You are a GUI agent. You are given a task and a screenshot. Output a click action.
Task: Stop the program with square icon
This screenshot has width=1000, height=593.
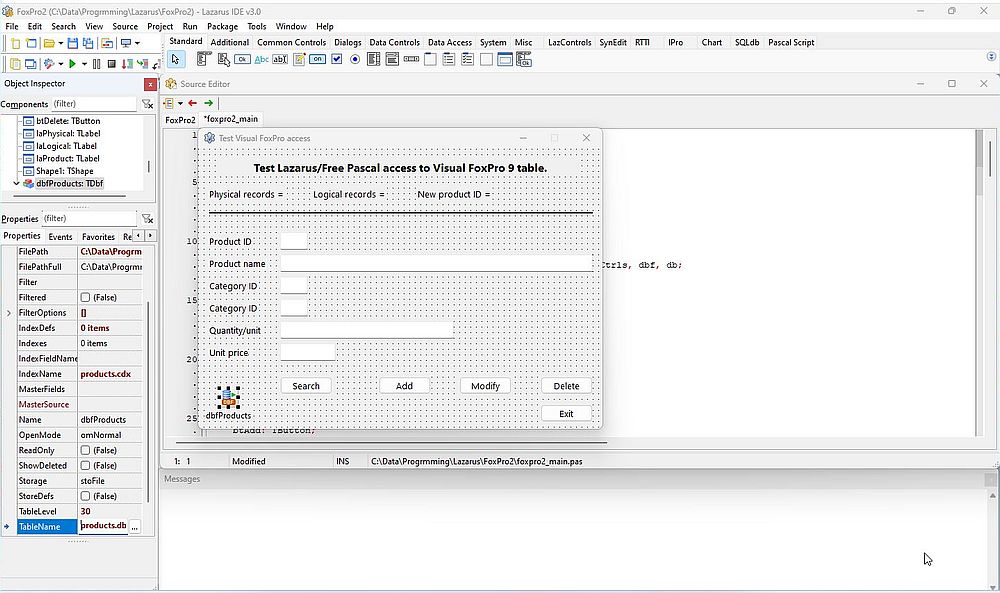(x=112, y=64)
